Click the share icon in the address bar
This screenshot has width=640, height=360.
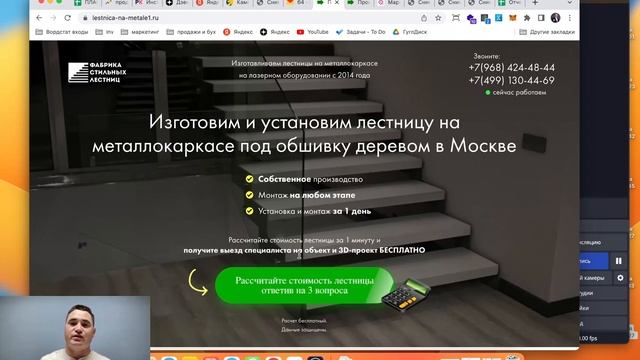(424, 18)
